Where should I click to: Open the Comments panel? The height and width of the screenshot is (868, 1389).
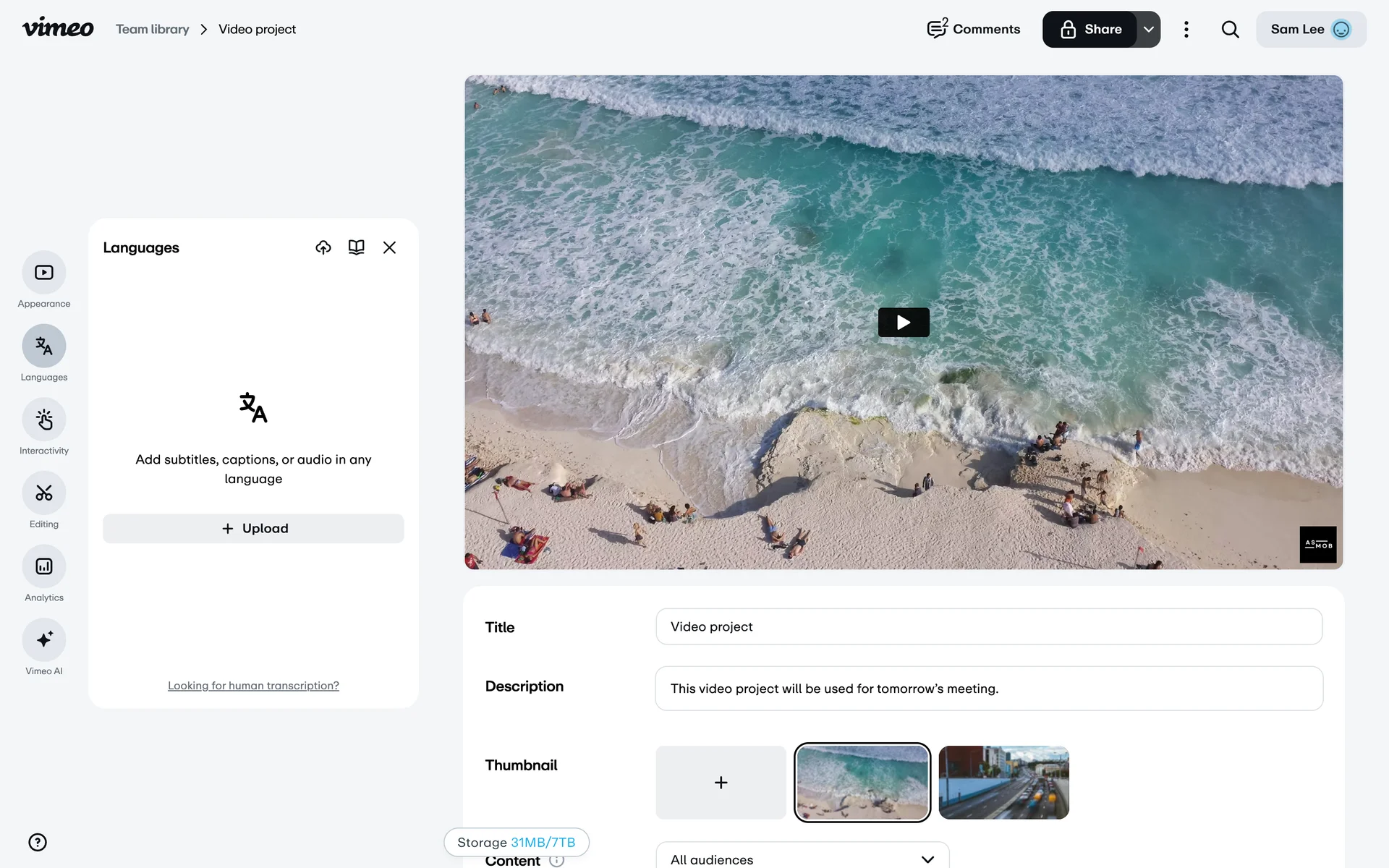(x=974, y=30)
